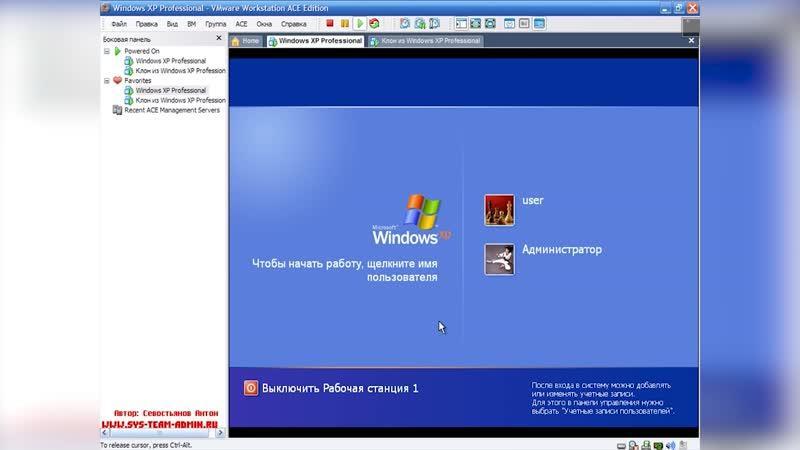Log in by clicking the user name
Image resolution: width=800 pixels, height=450 pixels.
click(x=532, y=201)
